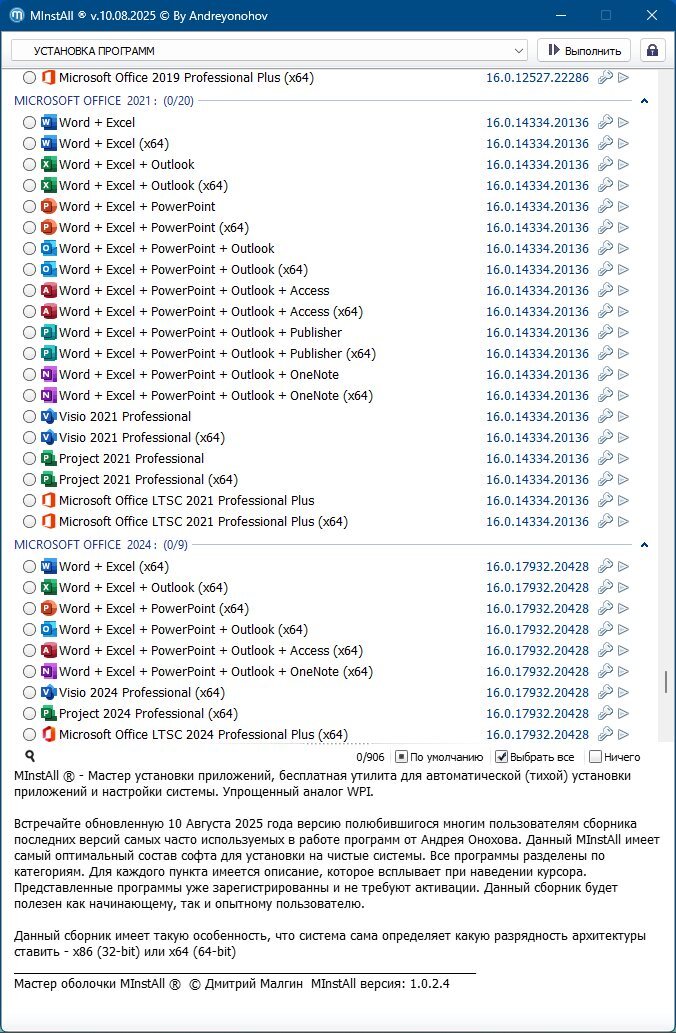Select the Office LTSC 2024 Professional Plus (x64) radio button

[29, 735]
